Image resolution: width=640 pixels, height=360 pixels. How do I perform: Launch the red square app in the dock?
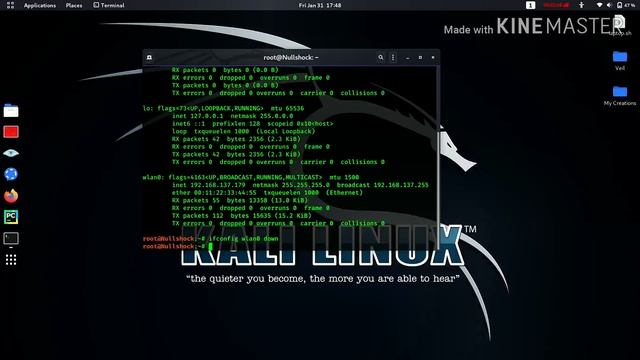point(11,132)
